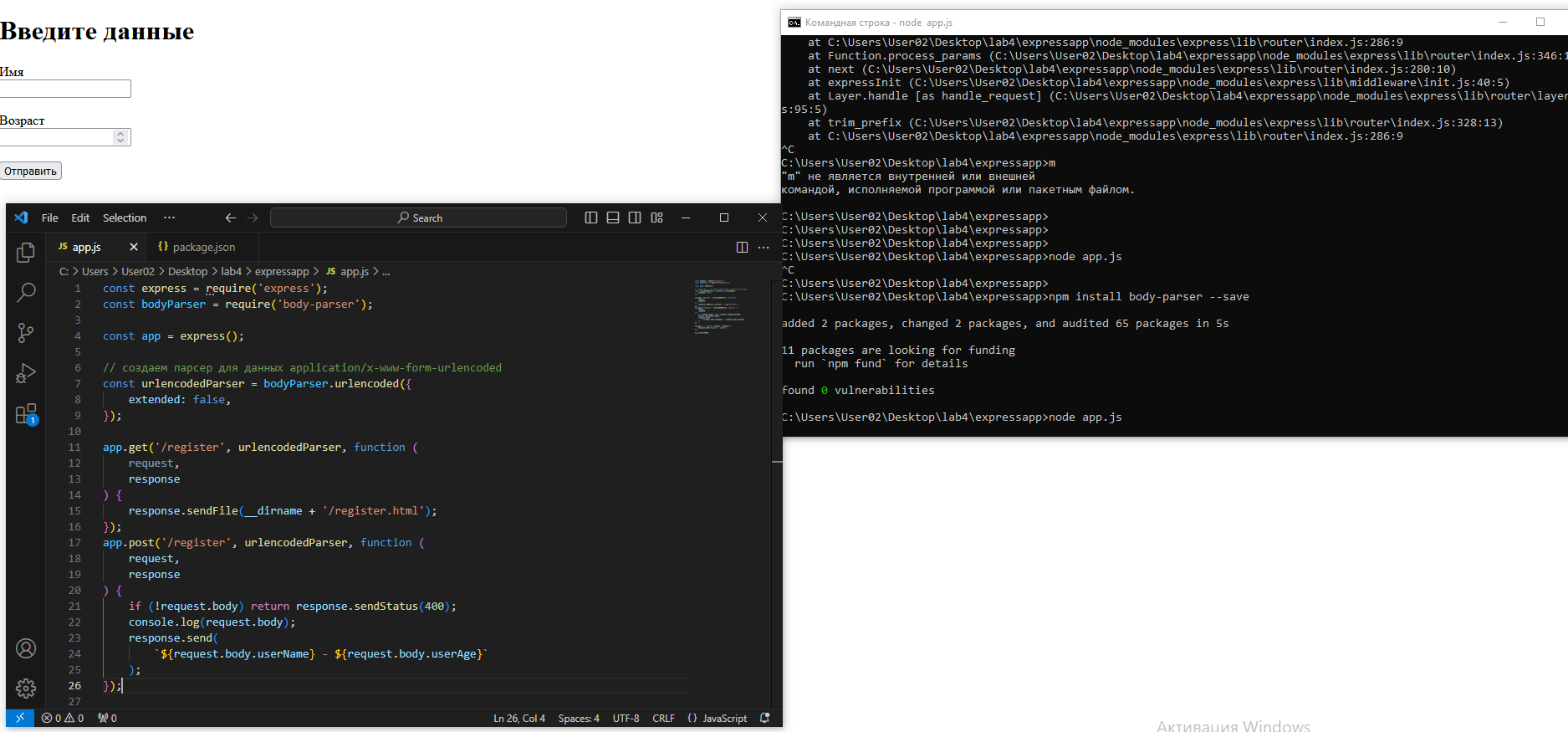1568x732 pixels.
Task: Open the Run and Debug view
Action: 26,373
